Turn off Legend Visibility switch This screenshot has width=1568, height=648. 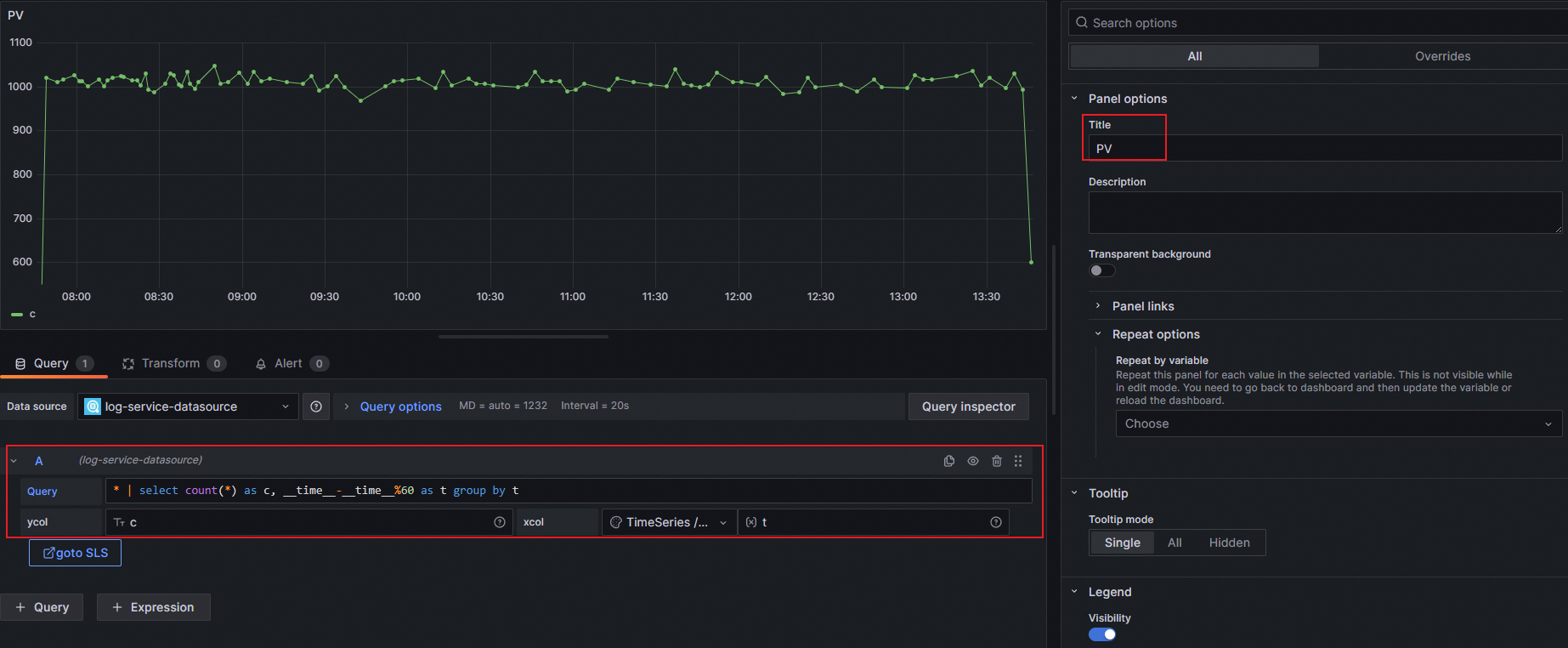pyautogui.click(x=1102, y=634)
